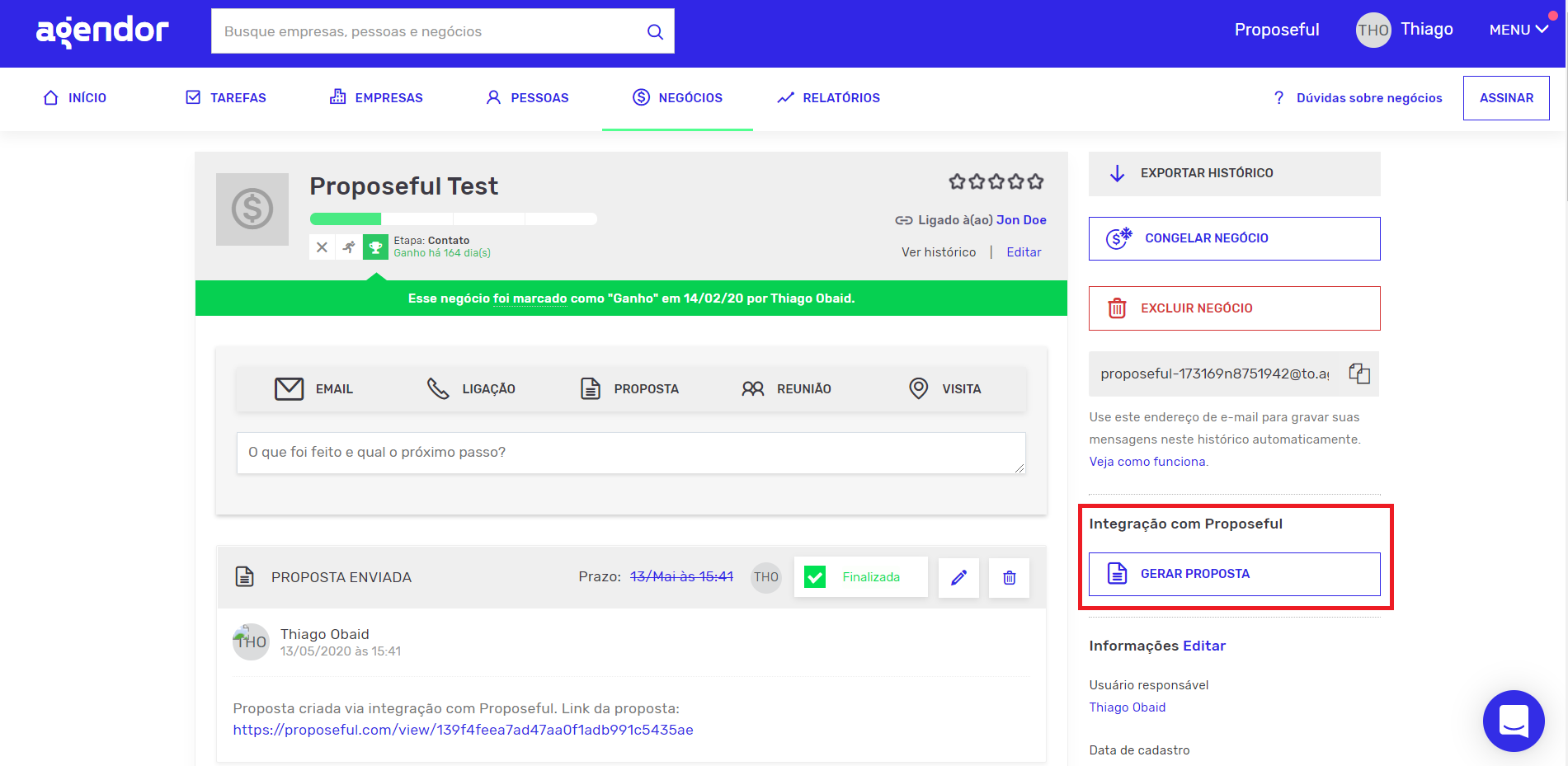
Task: Open the Veja como funciona link
Action: click(1147, 462)
